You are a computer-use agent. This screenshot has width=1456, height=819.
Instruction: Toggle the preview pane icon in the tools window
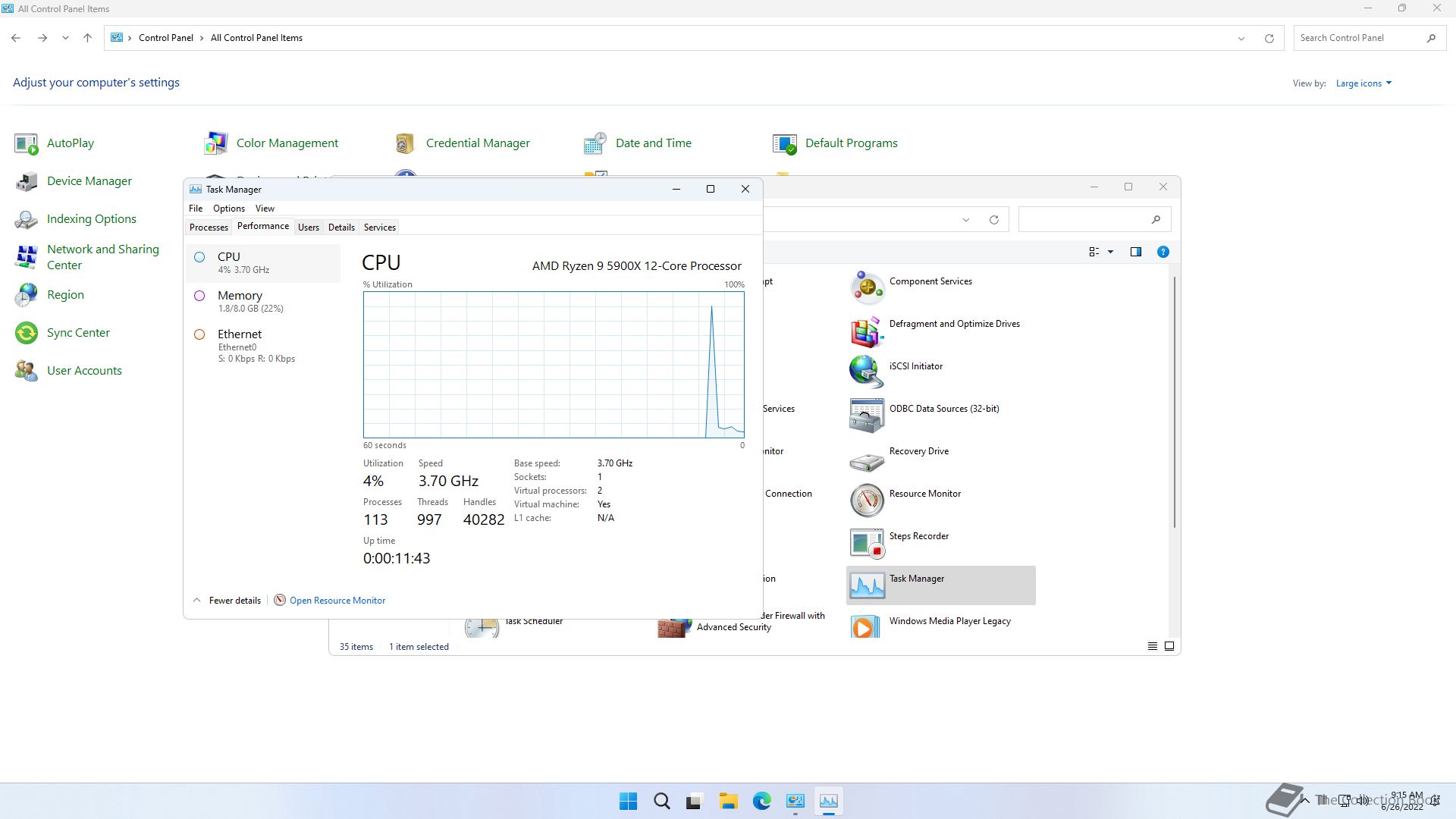click(x=1135, y=252)
